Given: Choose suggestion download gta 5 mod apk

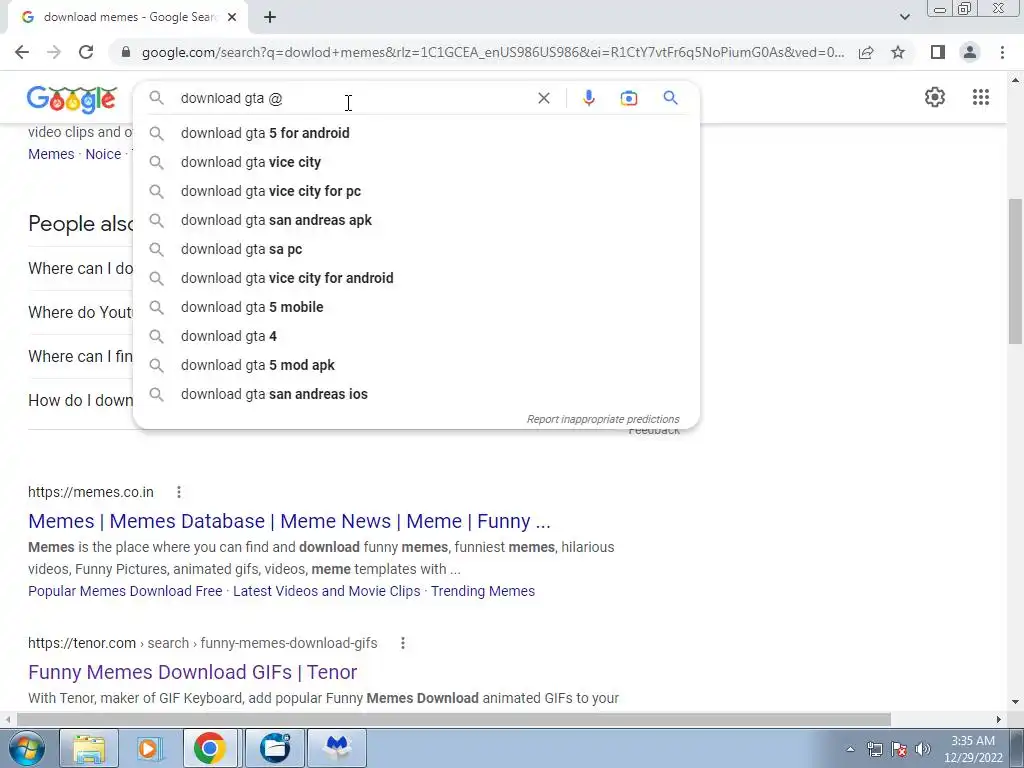Looking at the screenshot, I should click(416, 365).
